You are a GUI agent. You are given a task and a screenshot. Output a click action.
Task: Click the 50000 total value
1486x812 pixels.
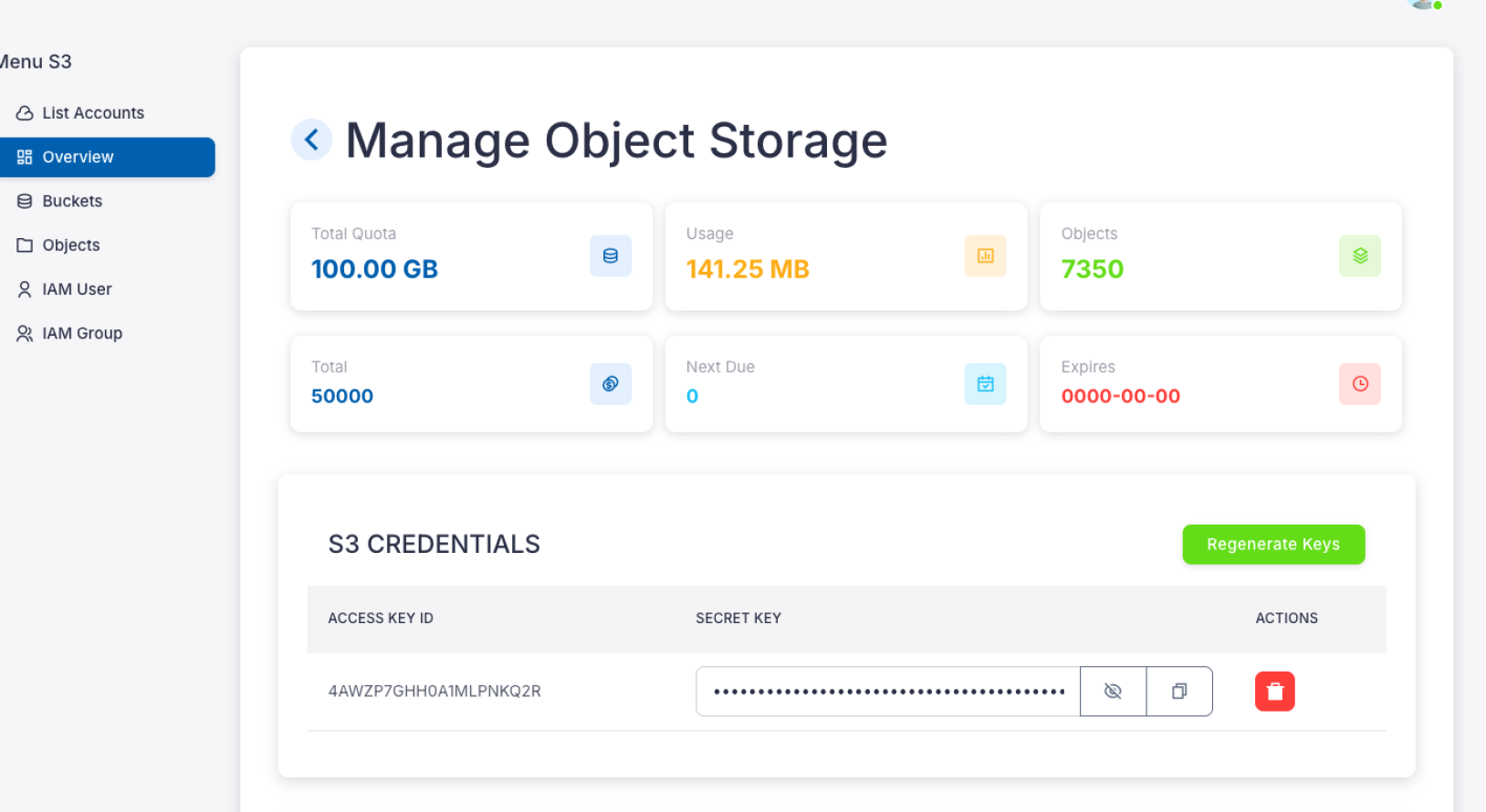pos(342,396)
